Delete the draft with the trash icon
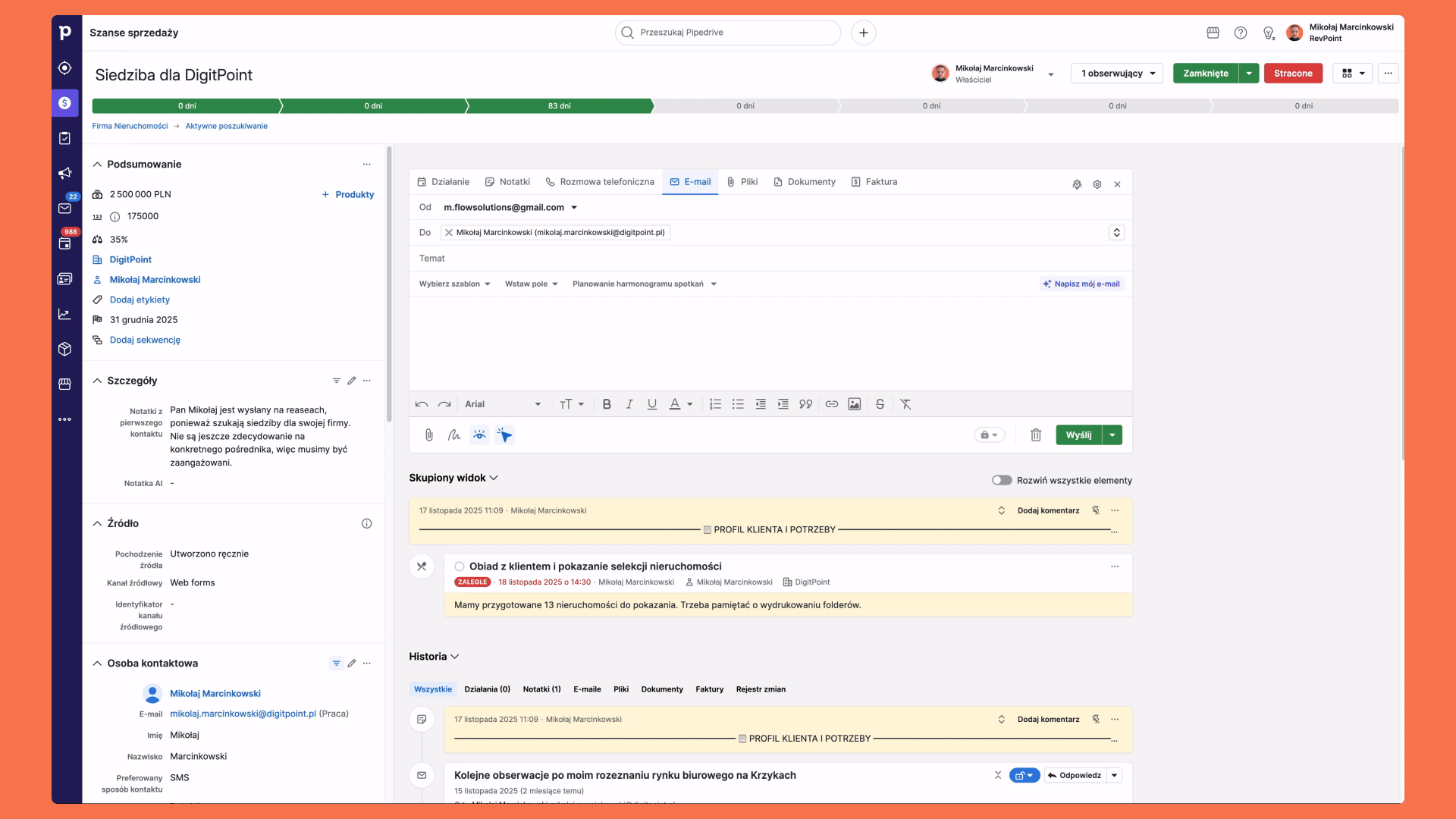Image resolution: width=1456 pixels, height=819 pixels. [x=1036, y=435]
